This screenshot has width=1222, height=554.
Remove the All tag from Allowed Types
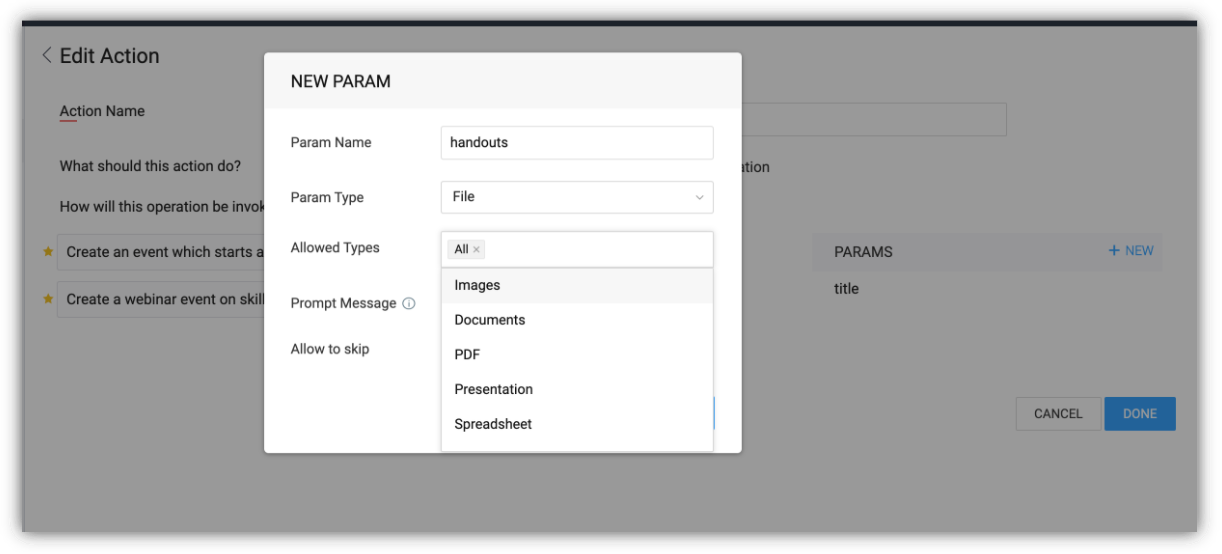tap(477, 250)
